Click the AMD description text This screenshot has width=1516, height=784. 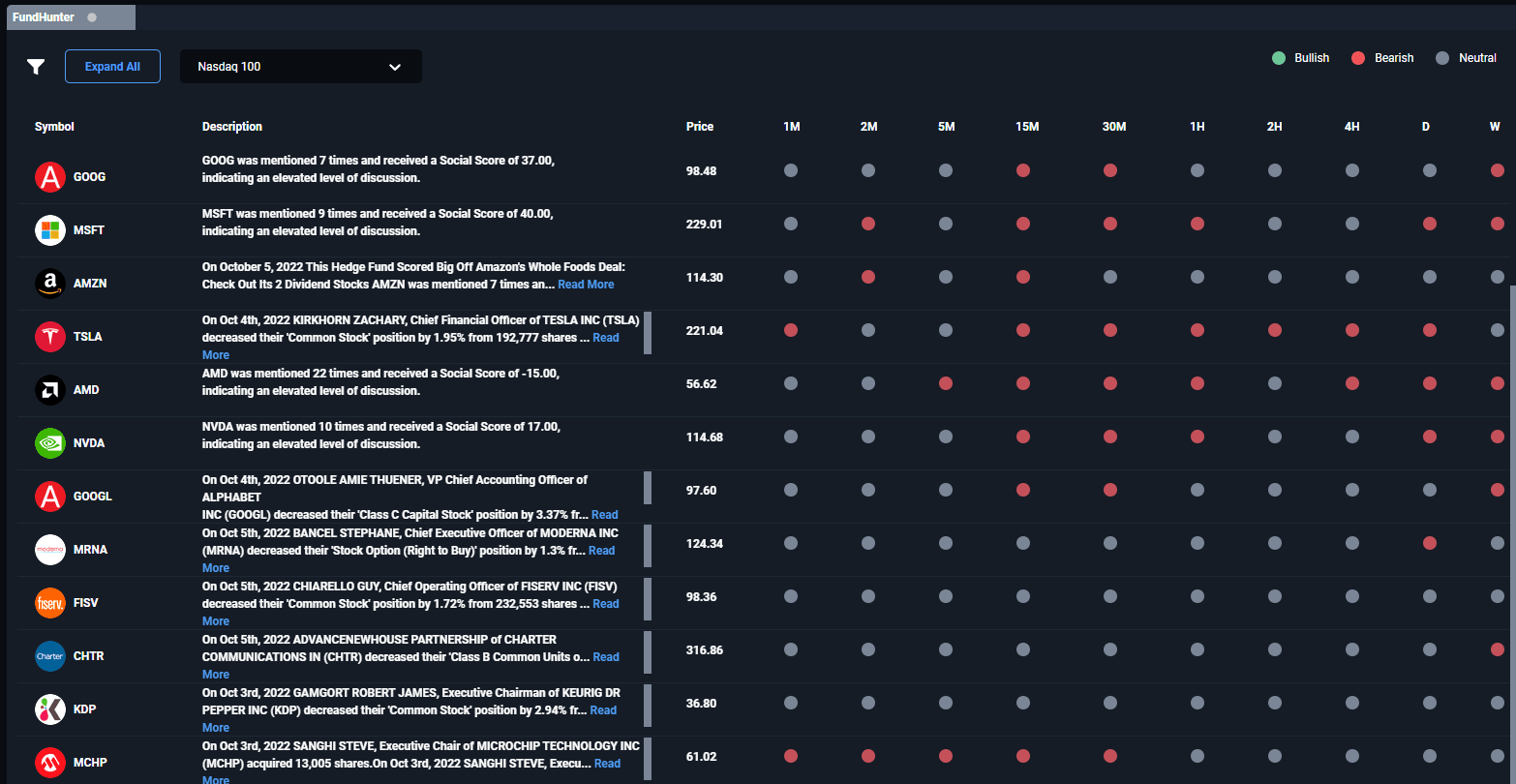click(380, 382)
